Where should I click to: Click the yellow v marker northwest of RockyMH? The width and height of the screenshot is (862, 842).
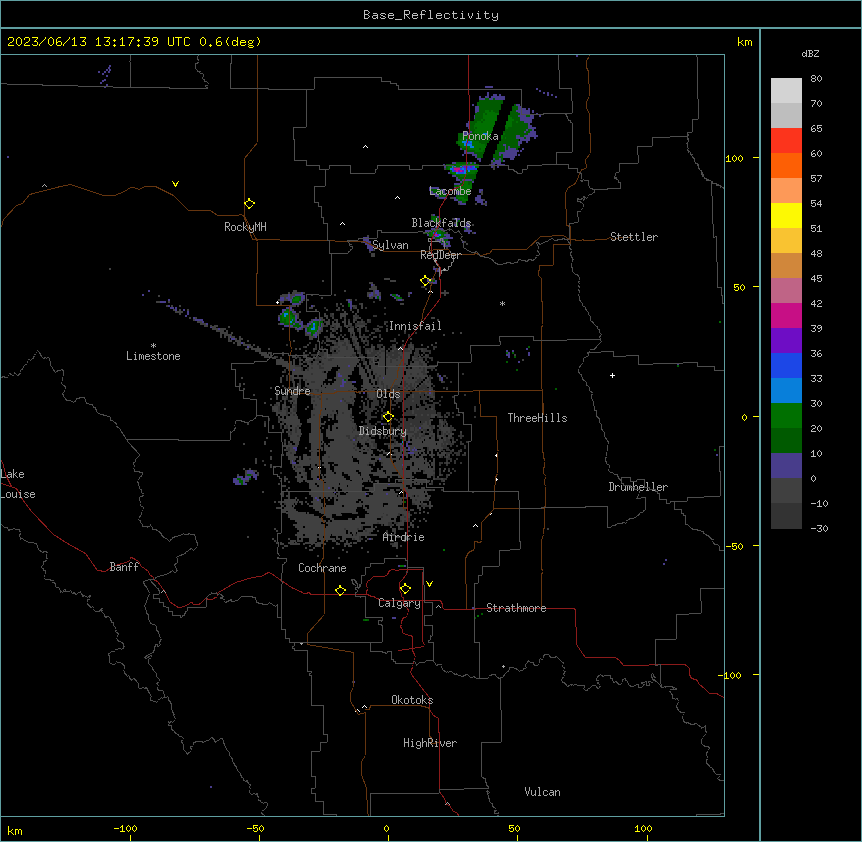click(x=175, y=184)
